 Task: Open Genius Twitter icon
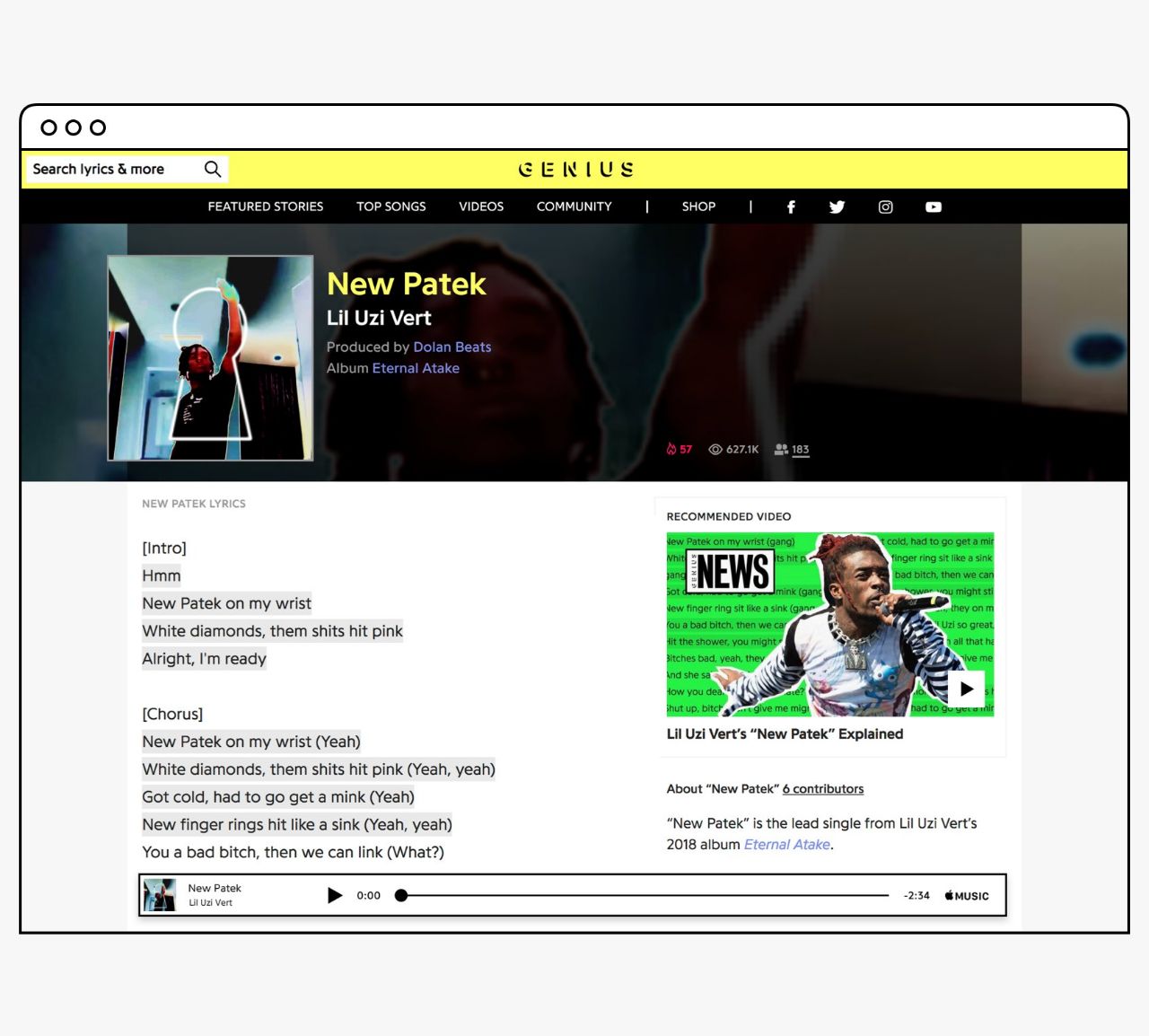pos(838,206)
